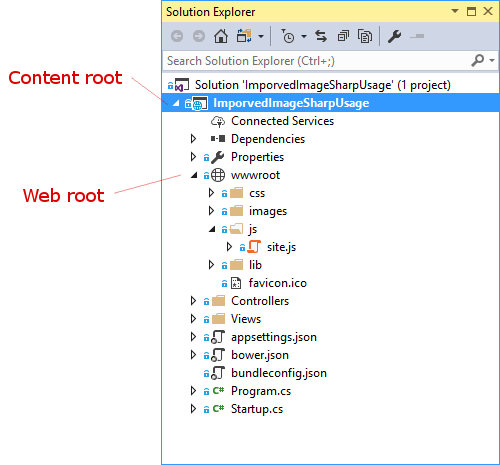Screen dimensions: 500x465
Task: Select the Views folder label
Action: pyautogui.click(x=246, y=319)
